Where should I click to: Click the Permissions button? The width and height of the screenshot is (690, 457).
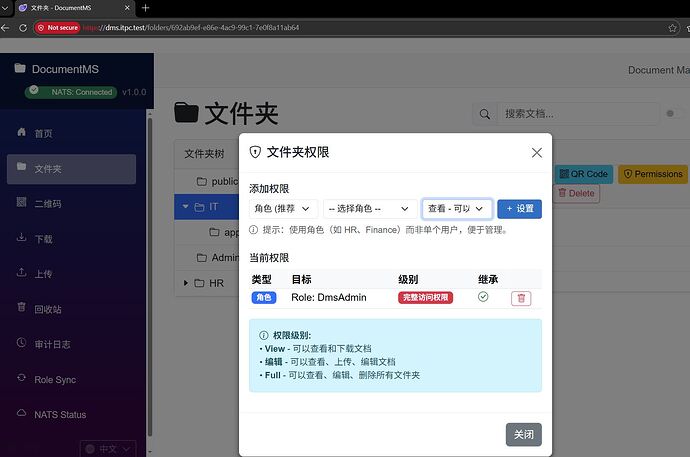point(653,174)
